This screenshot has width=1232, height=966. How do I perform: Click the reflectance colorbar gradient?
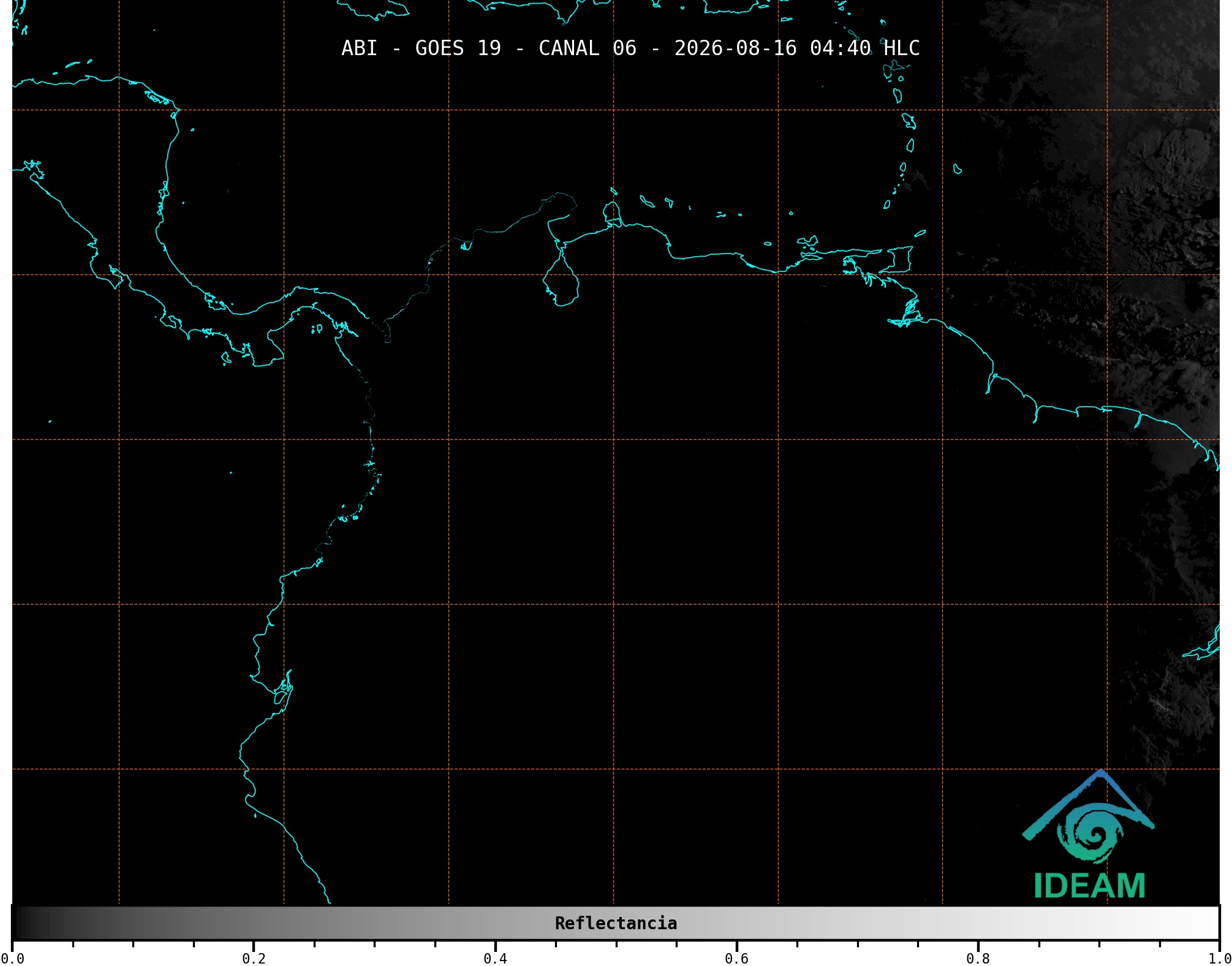(616, 923)
